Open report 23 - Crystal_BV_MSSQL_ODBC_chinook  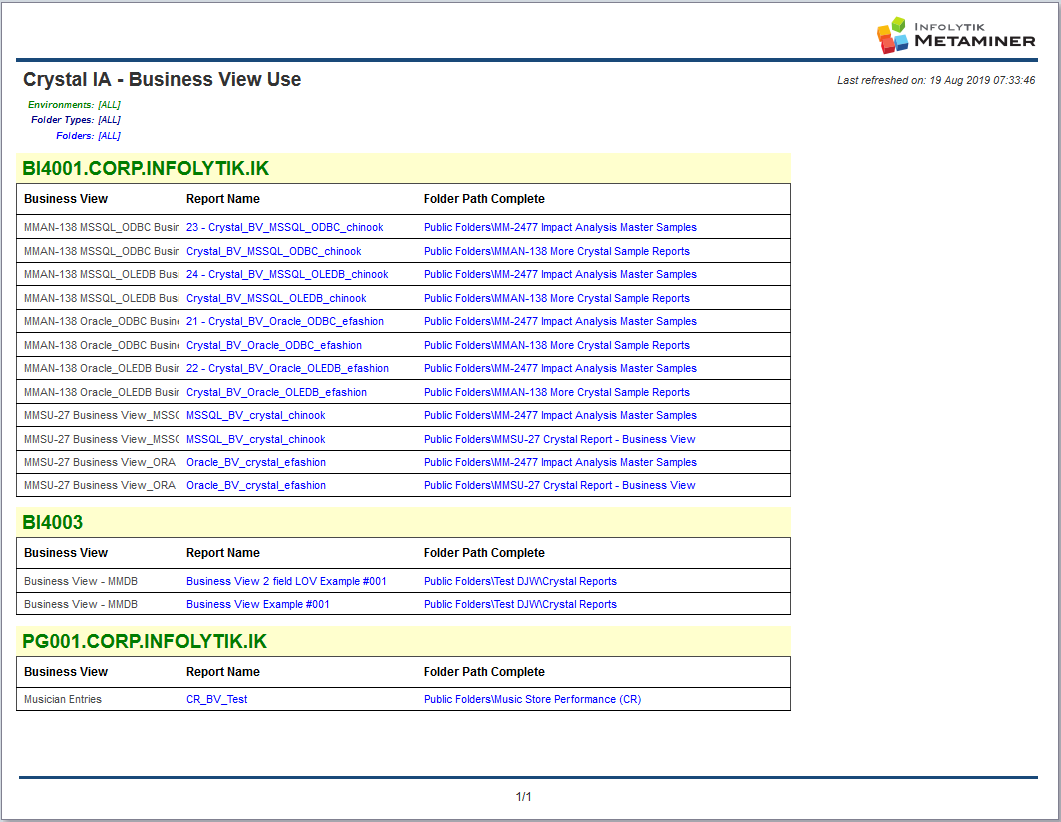[284, 227]
